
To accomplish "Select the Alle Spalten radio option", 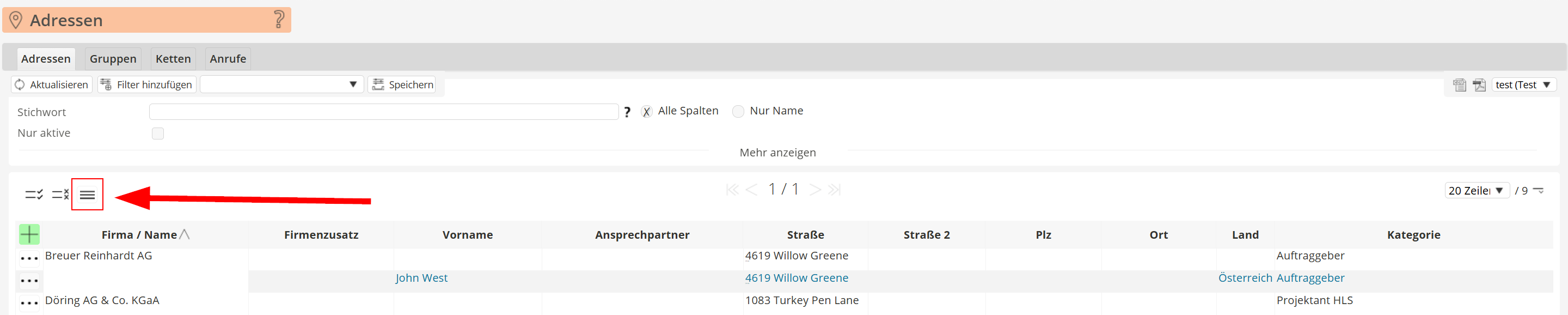I will (x=646, y=112).
